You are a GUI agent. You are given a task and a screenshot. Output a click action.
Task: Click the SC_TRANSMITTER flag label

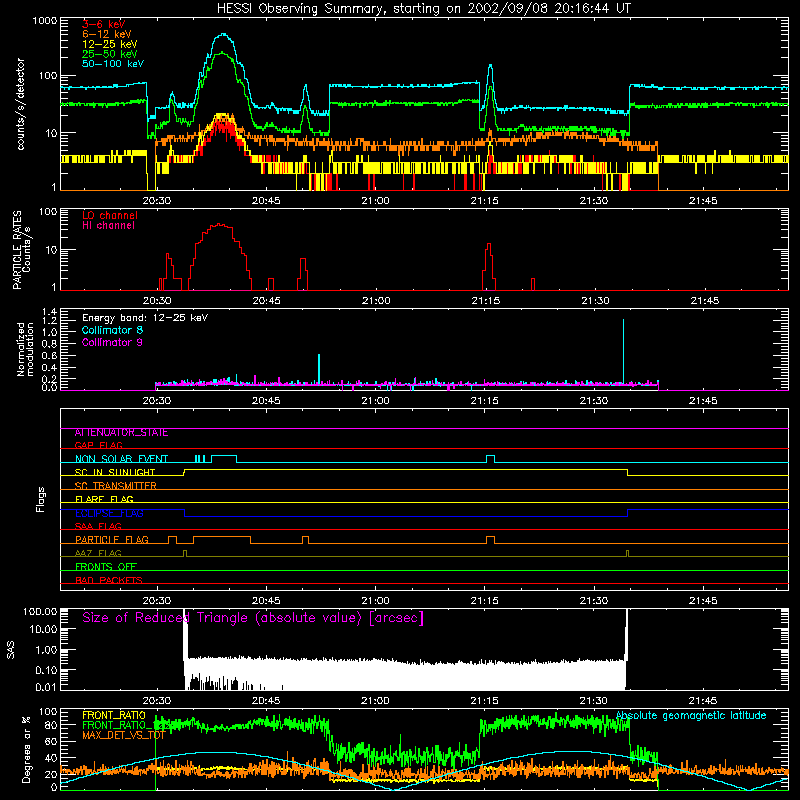[x=115, y=486]
